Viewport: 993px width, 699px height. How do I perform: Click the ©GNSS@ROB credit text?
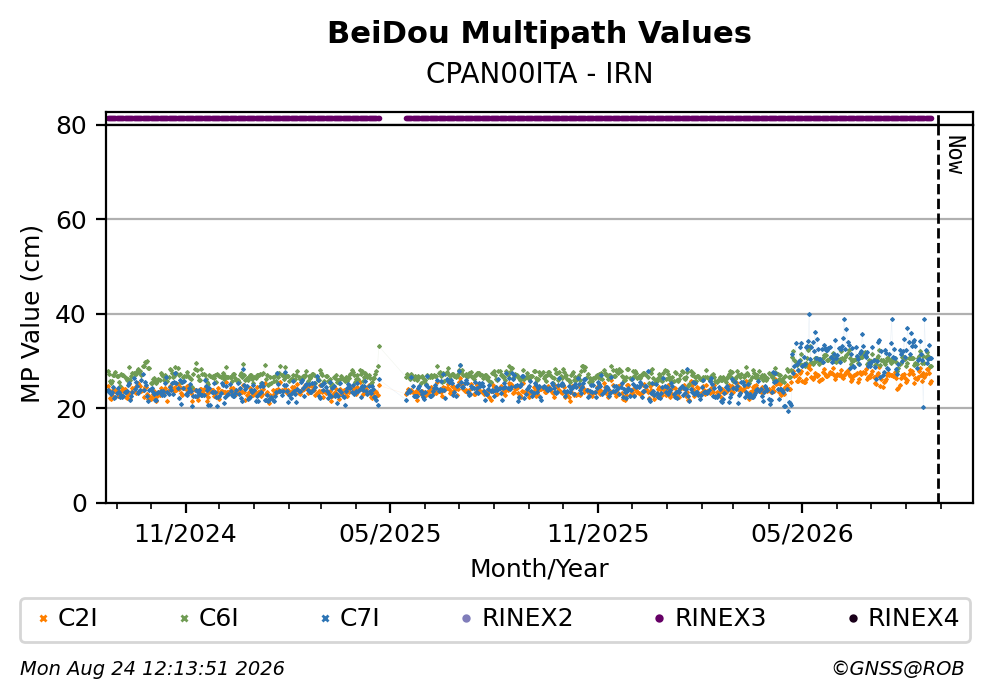[x=898, y=669]
